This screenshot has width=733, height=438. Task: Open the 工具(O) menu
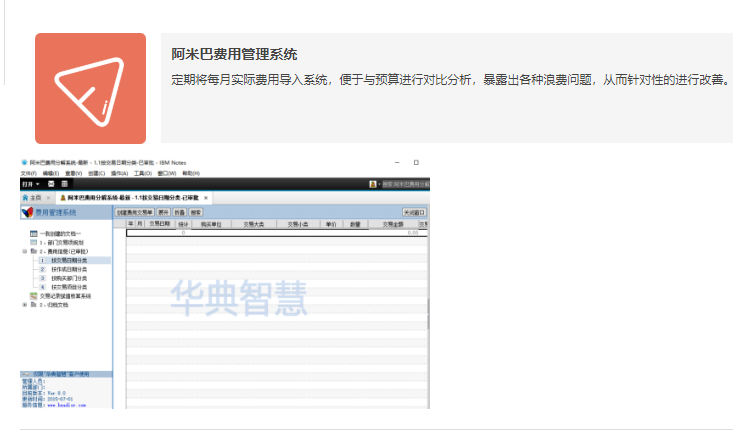(x=143, y=173)
